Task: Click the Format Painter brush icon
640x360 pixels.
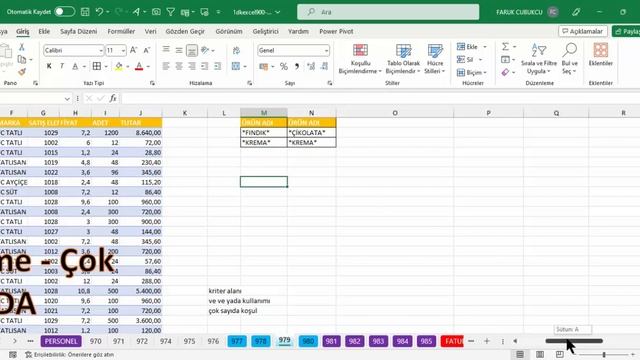Action: coord(22,72)
